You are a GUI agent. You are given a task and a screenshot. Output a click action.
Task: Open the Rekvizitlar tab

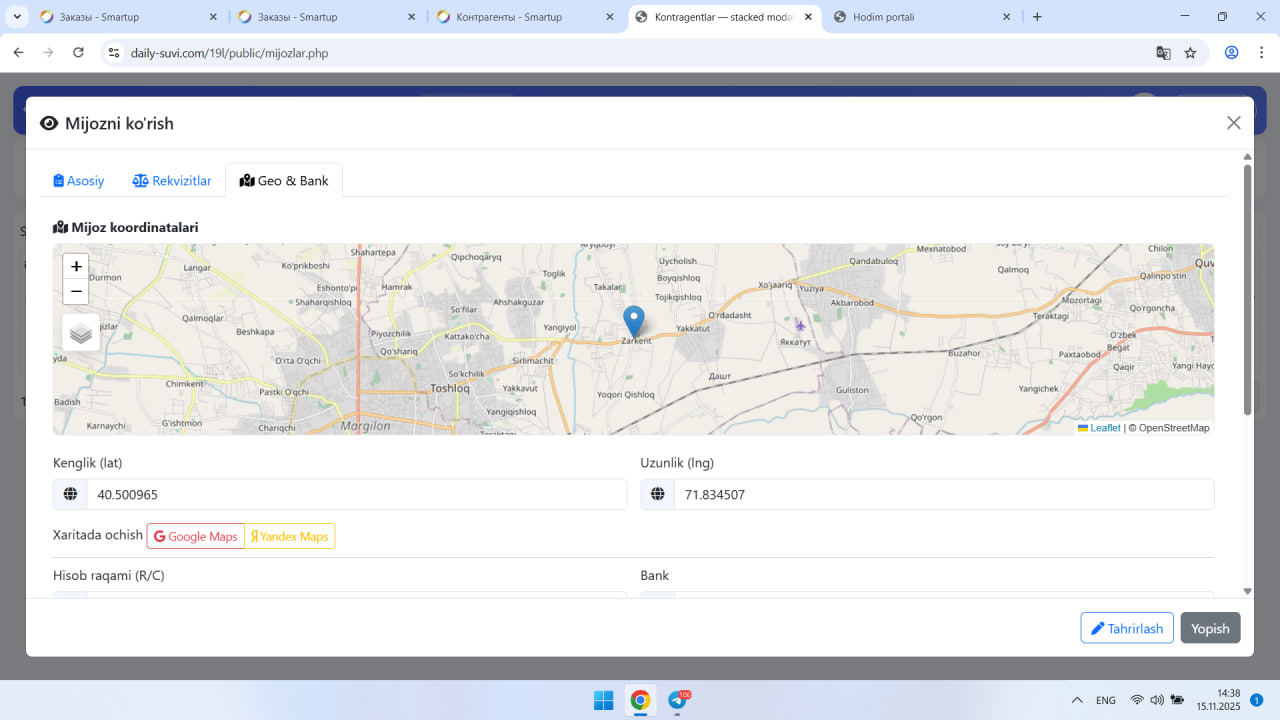click(172, 181)
